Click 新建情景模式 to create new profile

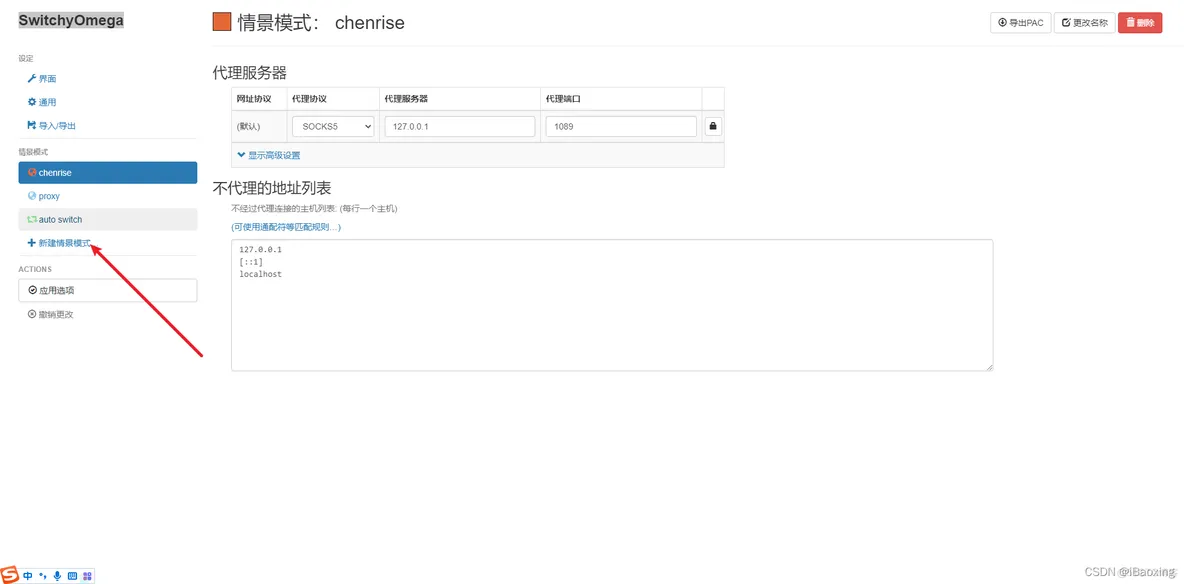[x=59, y=243]
